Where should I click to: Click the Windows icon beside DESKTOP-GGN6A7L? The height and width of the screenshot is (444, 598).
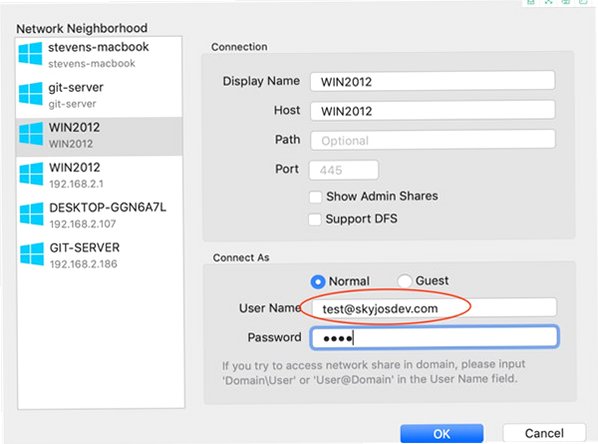click(32, 214)
